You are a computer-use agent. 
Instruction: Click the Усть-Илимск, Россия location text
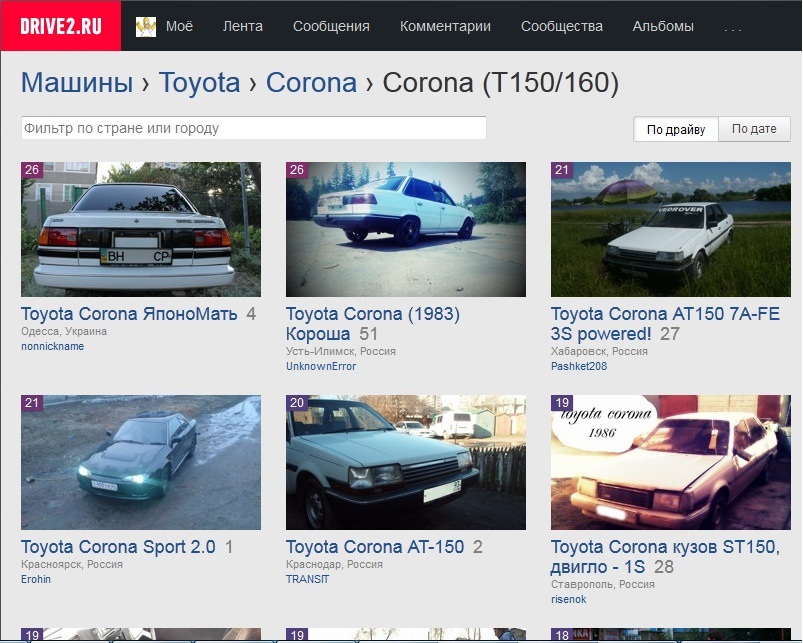point(341,351)
